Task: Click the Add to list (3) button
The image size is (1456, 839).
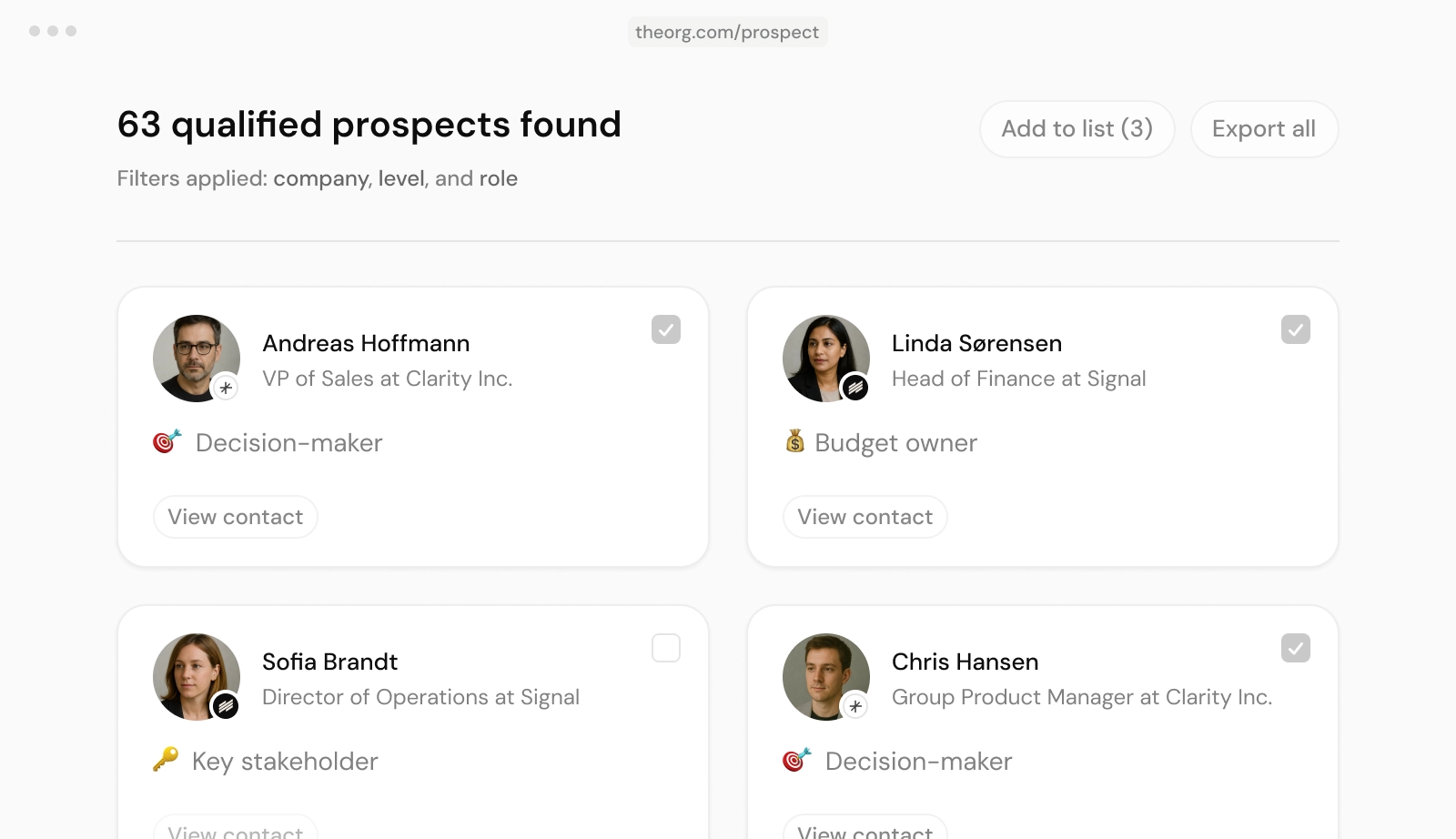Action: [x=1077, y=129]
